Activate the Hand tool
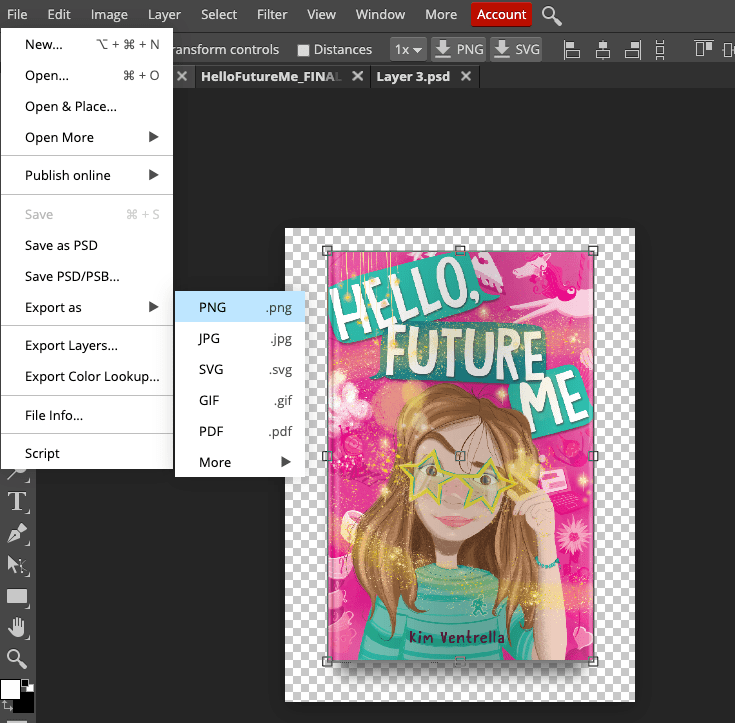 17,628
